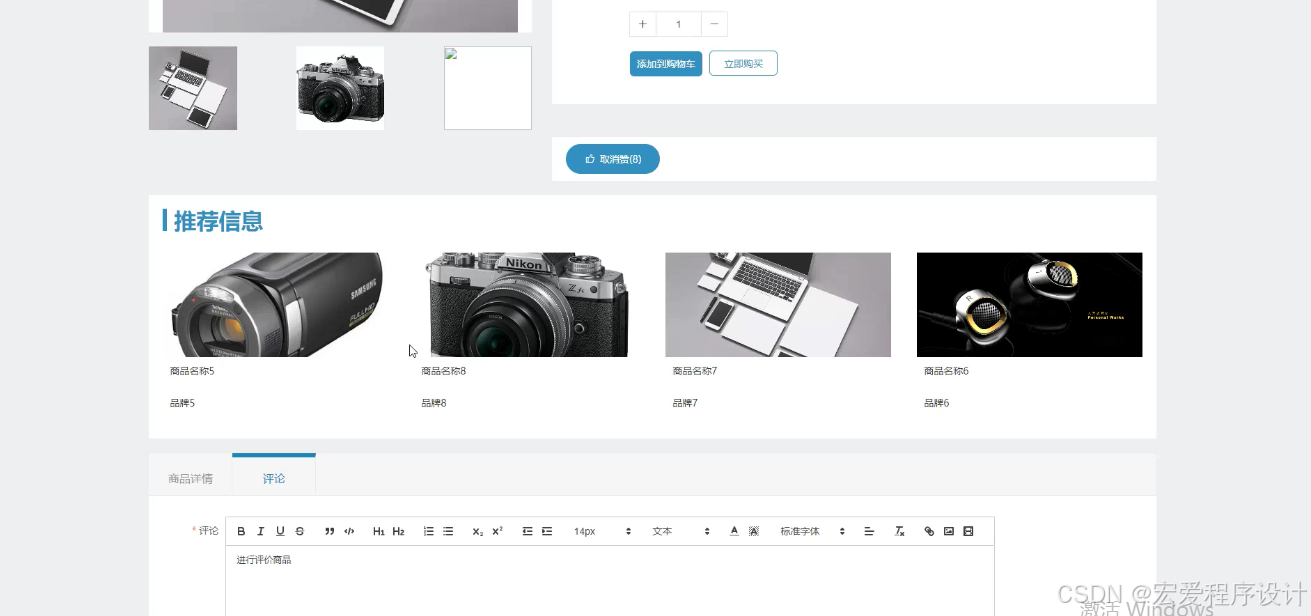This screenshot has height=616, width=1311.
Task: Click the 品牌5 brand text
Action: click(x=182, y=403)
